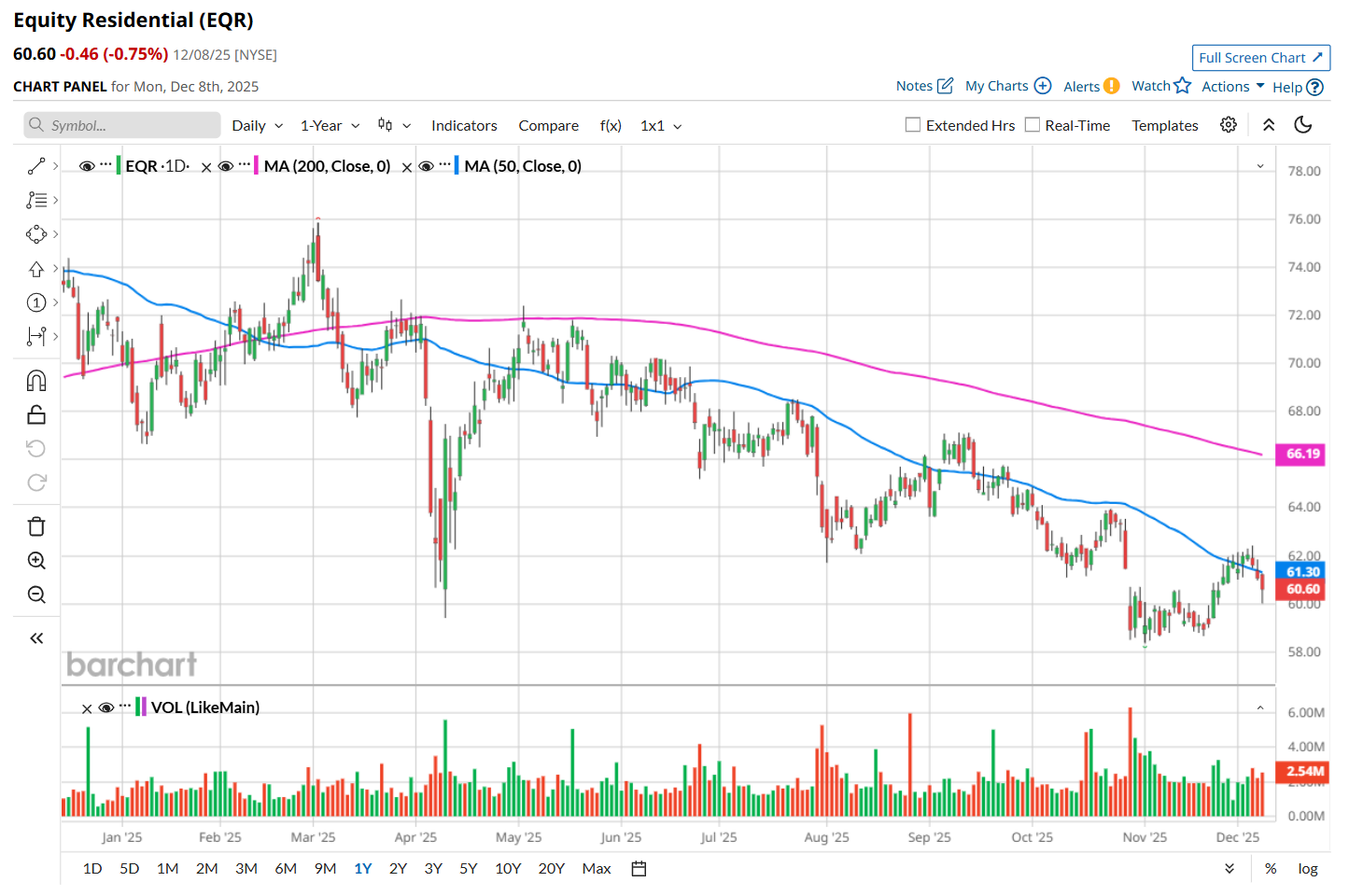Expand the Actions dropdown menu
The width and height of the screenshot is (1363, 896).
click(1232, 86)
